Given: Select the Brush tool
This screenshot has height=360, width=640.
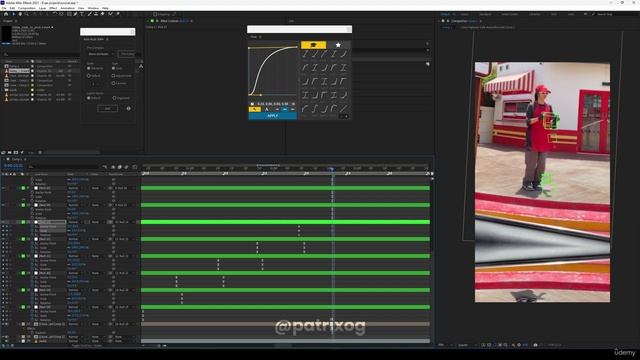Looking at the screenshot, I should pyautogui.click(x=89, y=14).
